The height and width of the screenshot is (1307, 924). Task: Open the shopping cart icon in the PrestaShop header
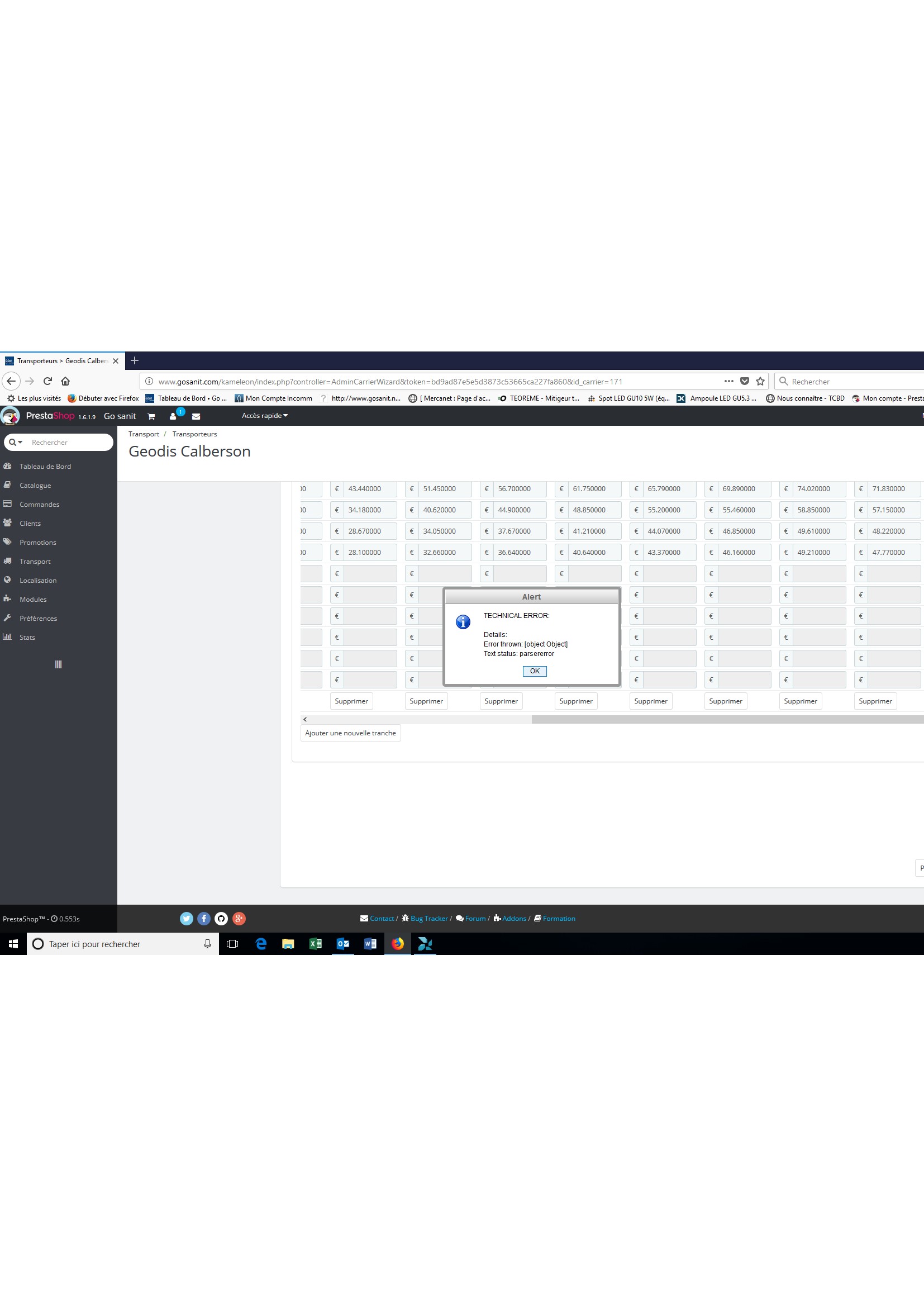tap(151, 416)
